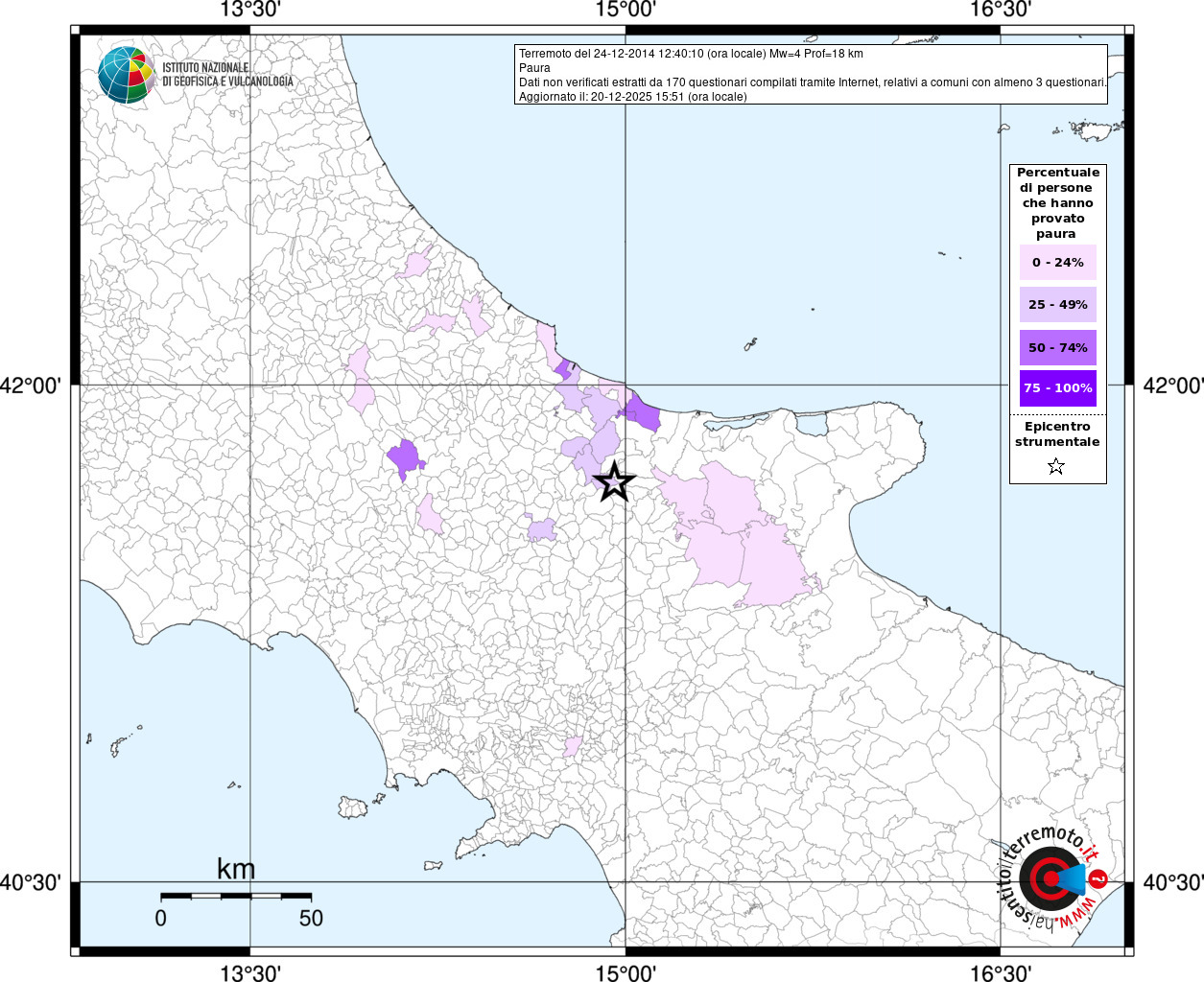Click the INGV globe logo
This screenshot has width=1204, height=982.
pyautogui.click(x=126, y=74)
